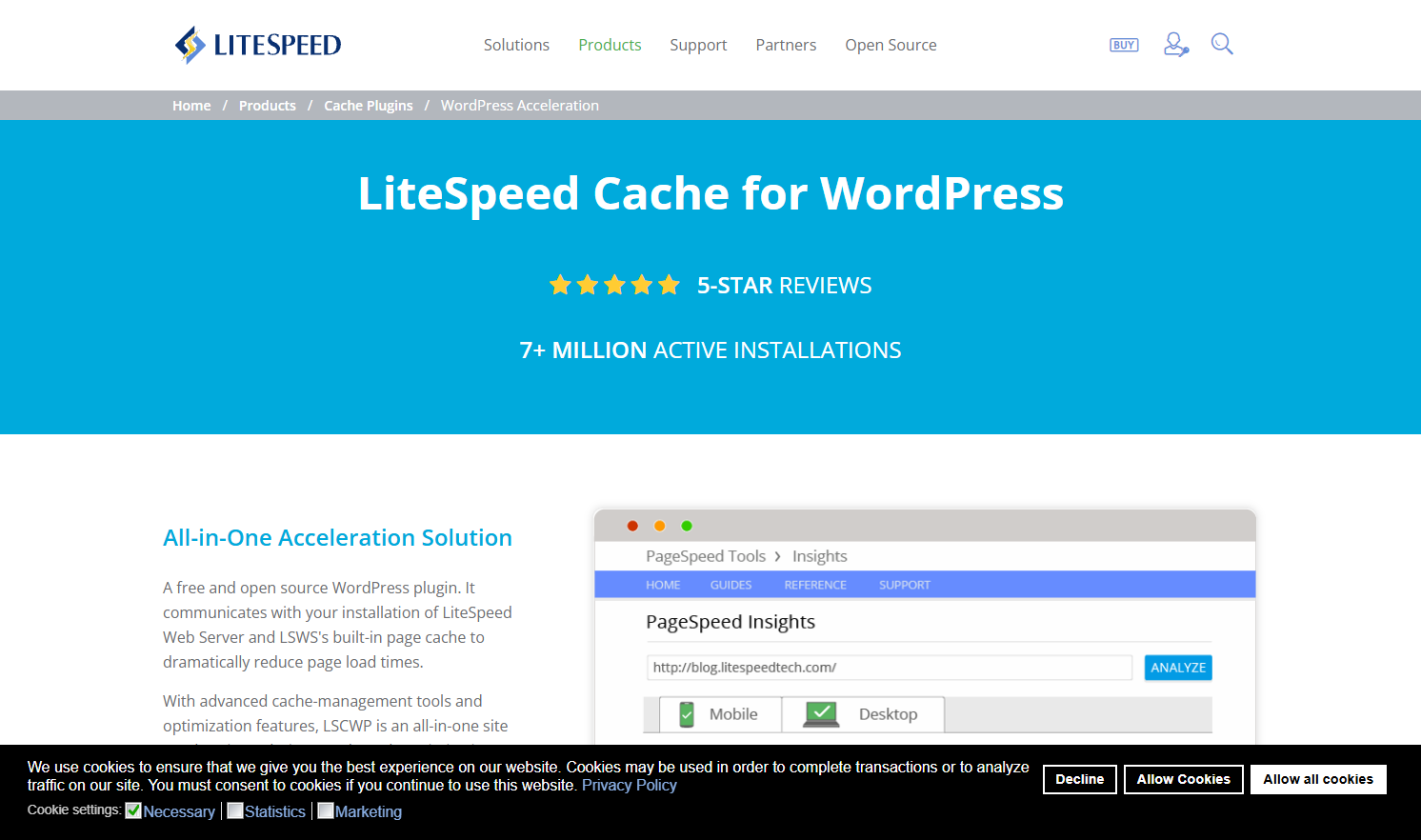Click the Statistics cookie label
This screenshot has height=840, width=1421.
(275, 811)
